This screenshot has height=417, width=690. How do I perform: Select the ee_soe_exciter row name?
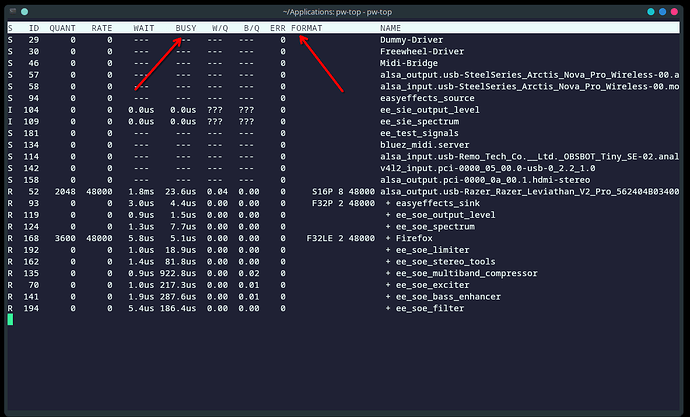[x=433, y=285]
